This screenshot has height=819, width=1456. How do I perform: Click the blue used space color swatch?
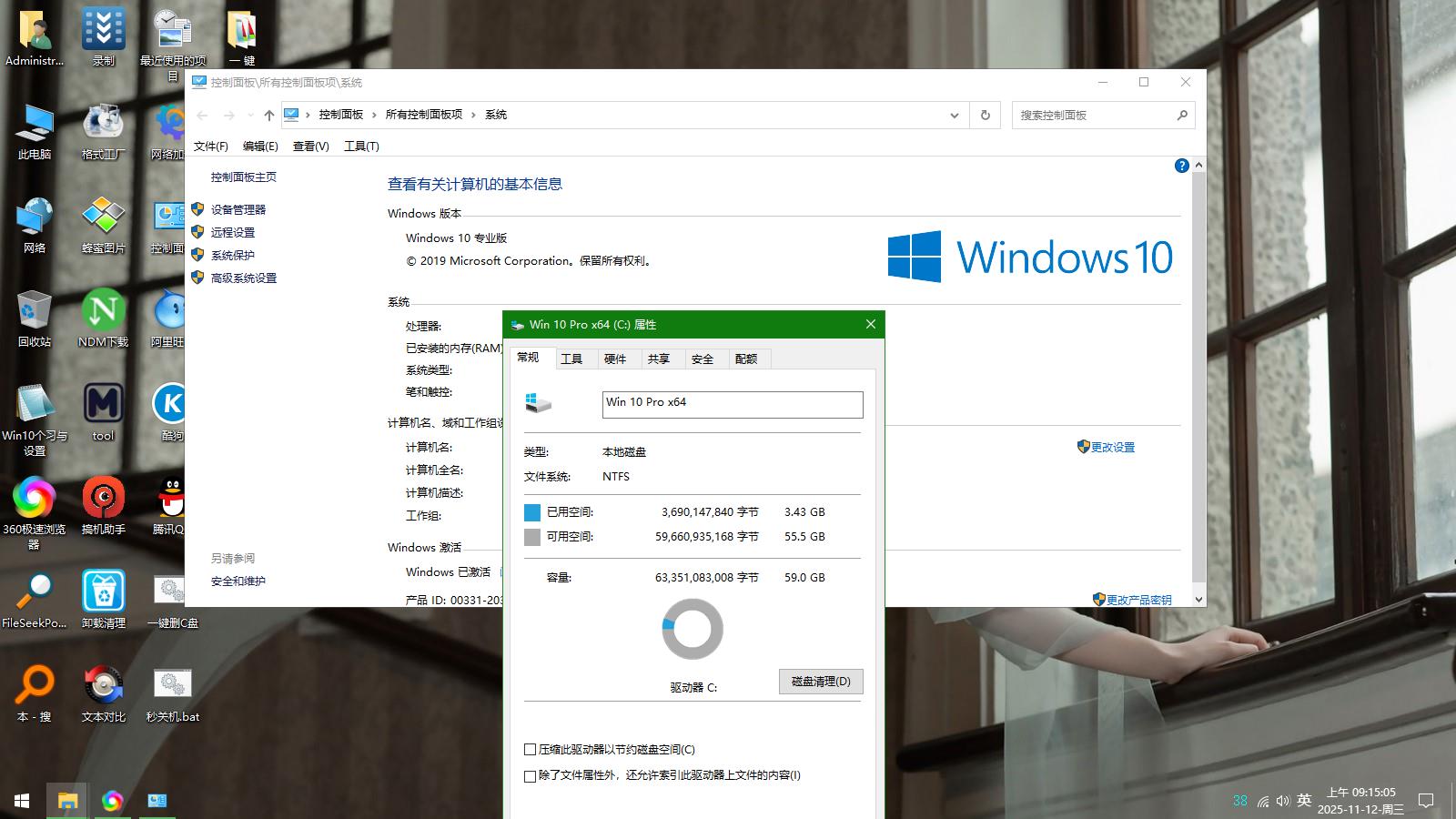pos(532,512)
